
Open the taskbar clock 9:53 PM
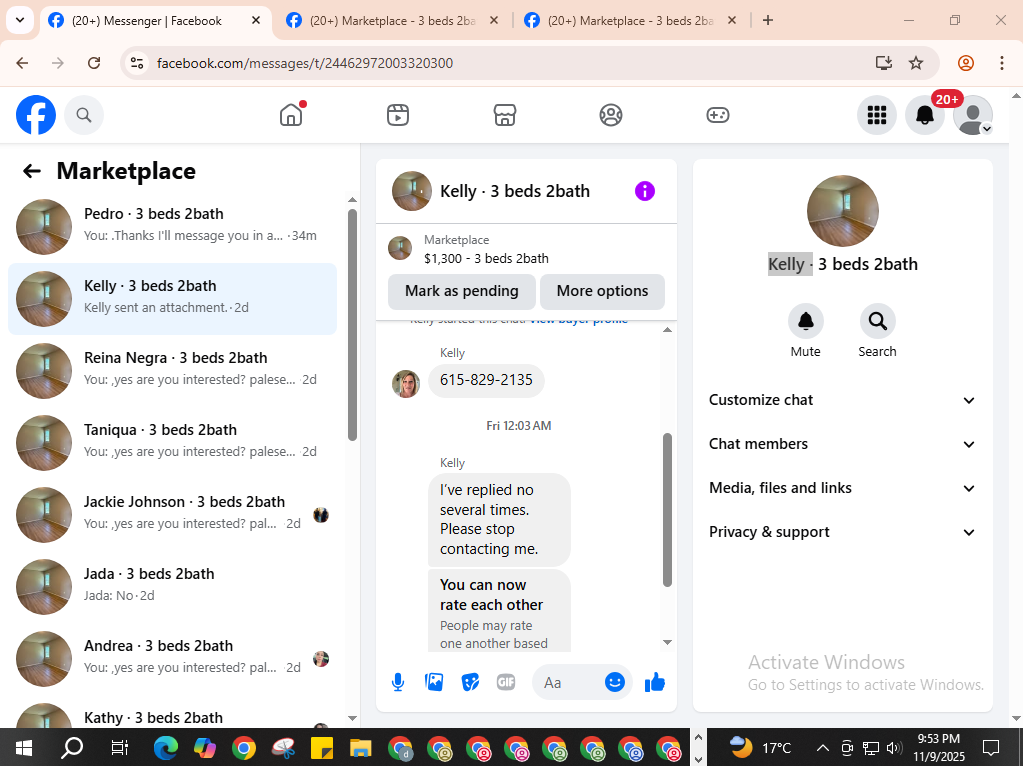pos(938,748)
